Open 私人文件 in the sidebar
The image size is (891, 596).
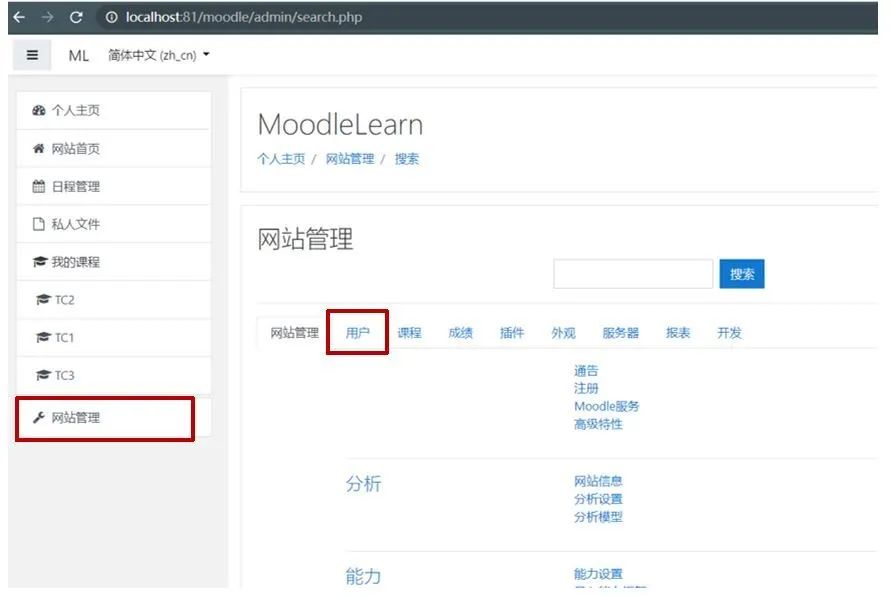pyautogui.click(x=114, y=224)
